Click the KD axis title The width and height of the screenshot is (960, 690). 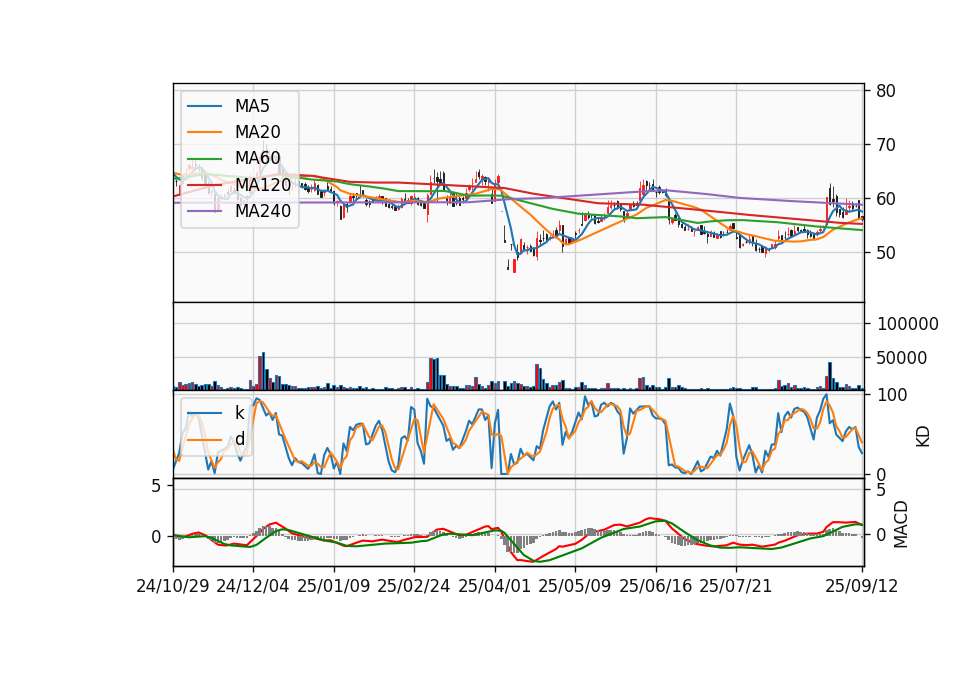[x=923, y=437]
